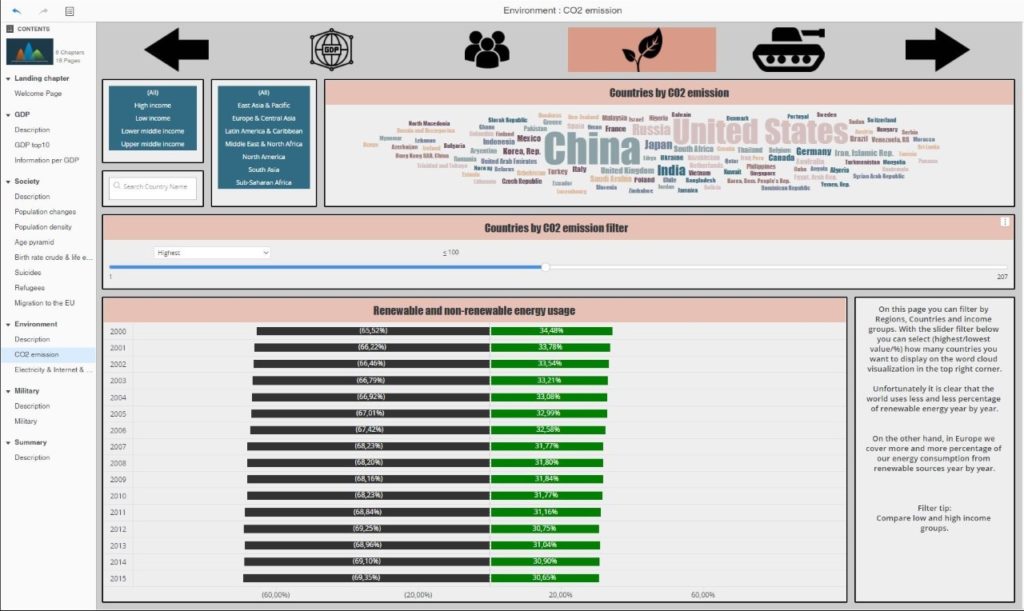Go to next page with right arrow
Viewport: 1024px width, 611px height.
pyautogui.click(x=937, y=49)
